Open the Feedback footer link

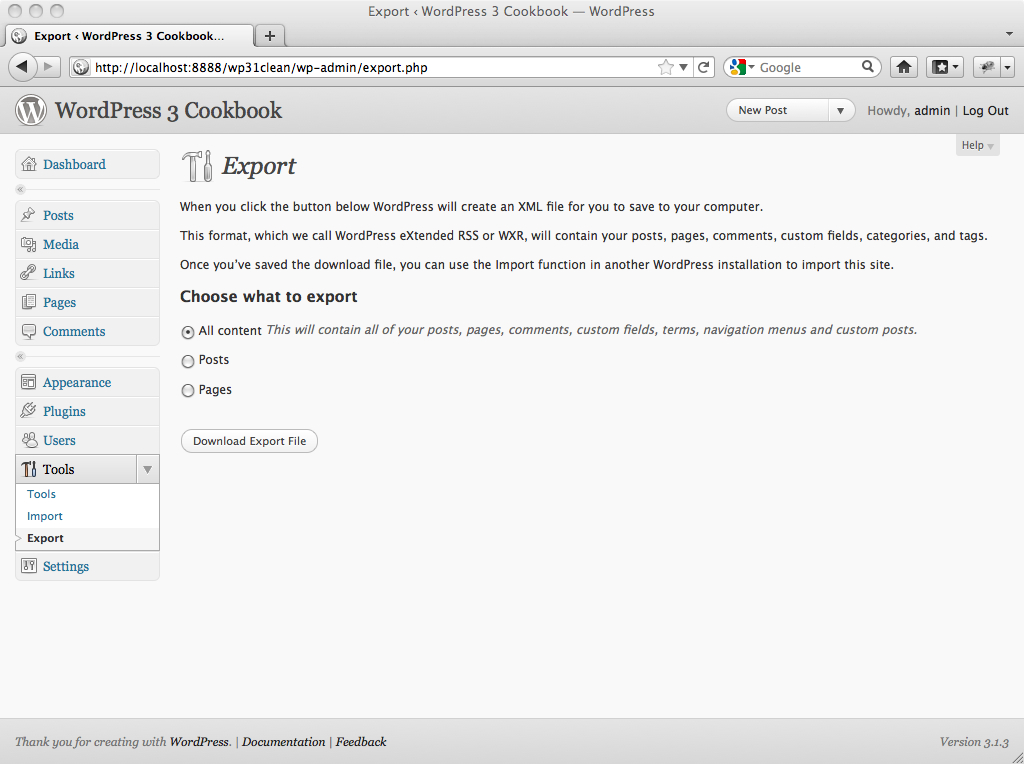361,742
